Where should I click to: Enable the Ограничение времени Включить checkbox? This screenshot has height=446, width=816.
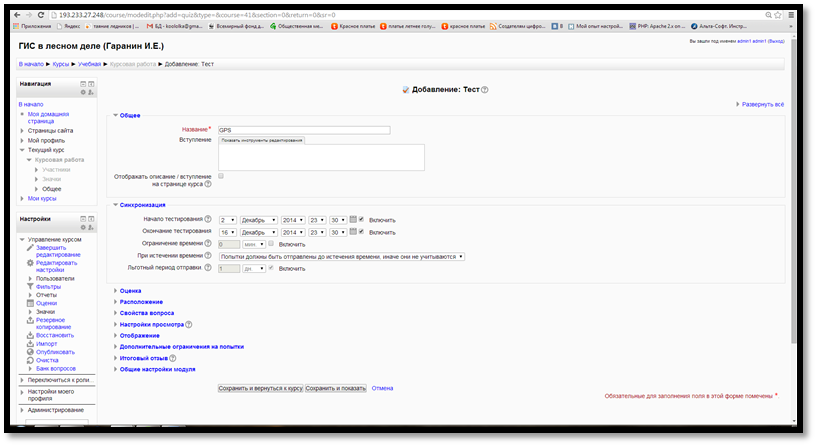click(x=271, y=244)
